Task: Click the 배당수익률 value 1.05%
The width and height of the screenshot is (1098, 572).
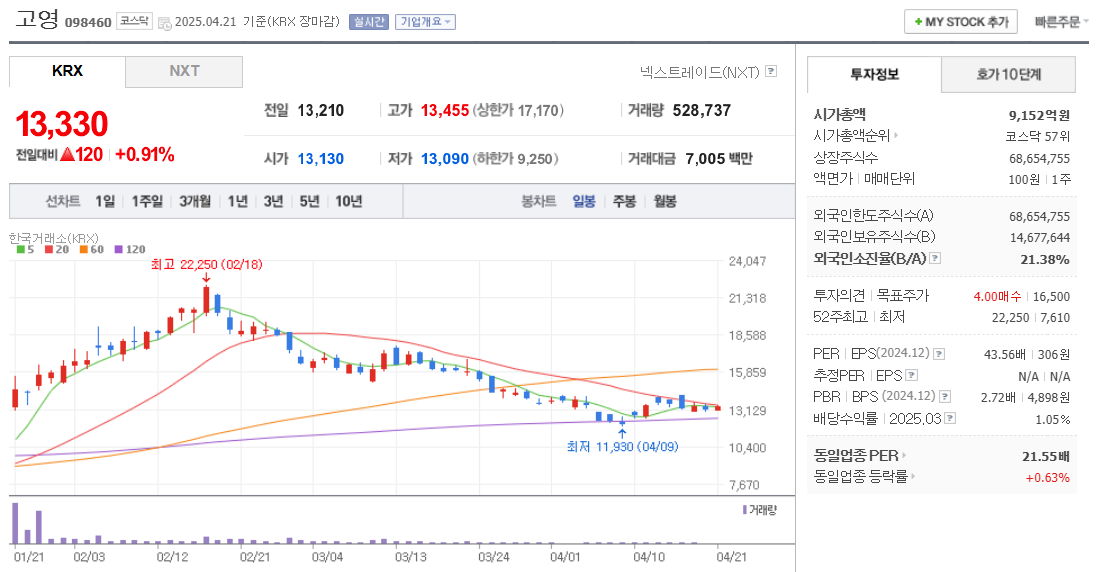Action: coord(1052,419)
